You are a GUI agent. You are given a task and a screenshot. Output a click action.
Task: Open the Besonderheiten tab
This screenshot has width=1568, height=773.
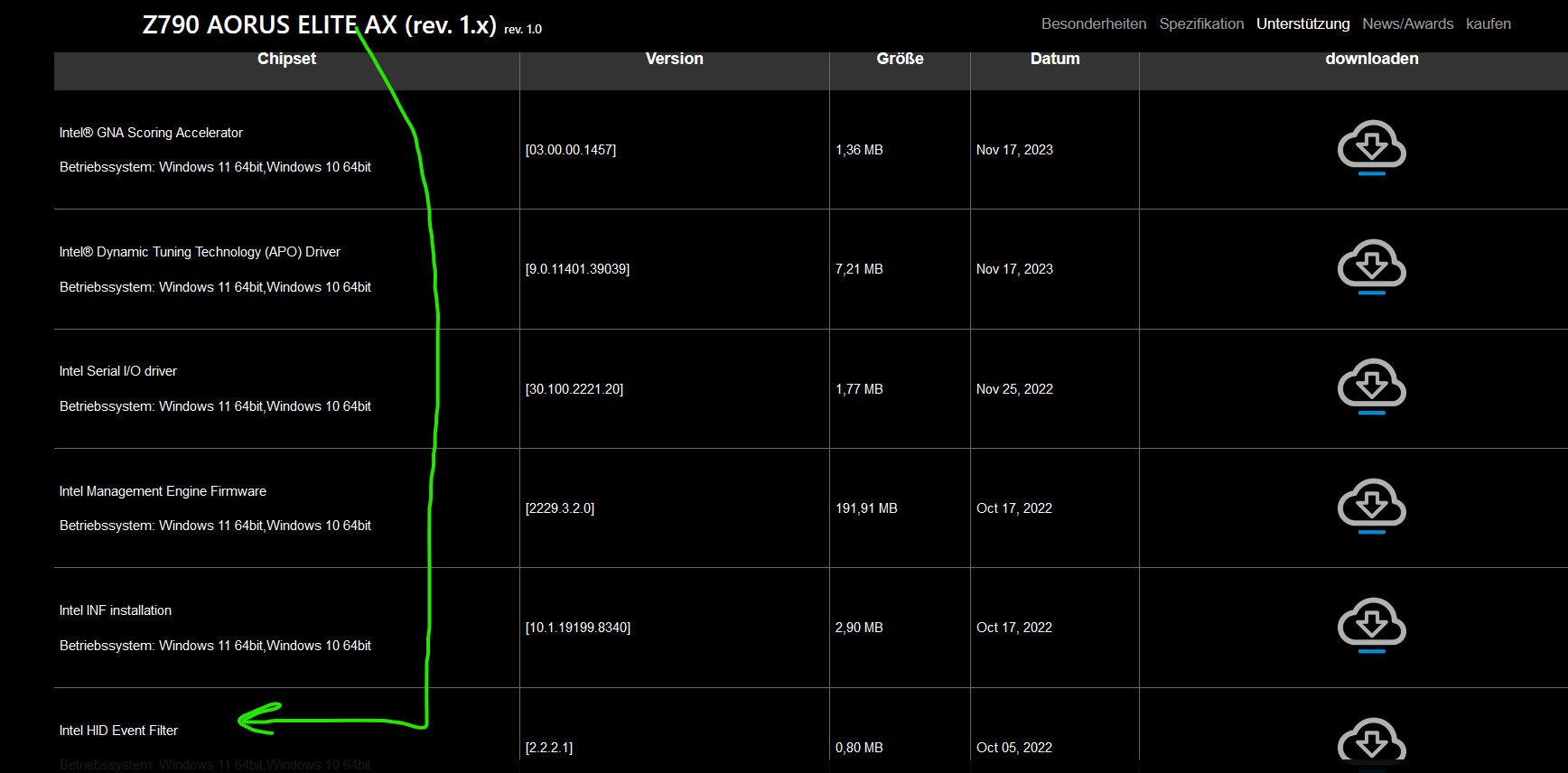point(1094,24)
